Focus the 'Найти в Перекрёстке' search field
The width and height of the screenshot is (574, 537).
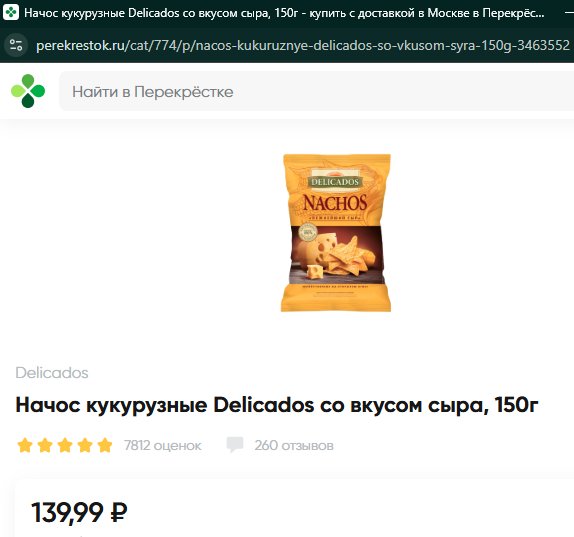[317, 92]
